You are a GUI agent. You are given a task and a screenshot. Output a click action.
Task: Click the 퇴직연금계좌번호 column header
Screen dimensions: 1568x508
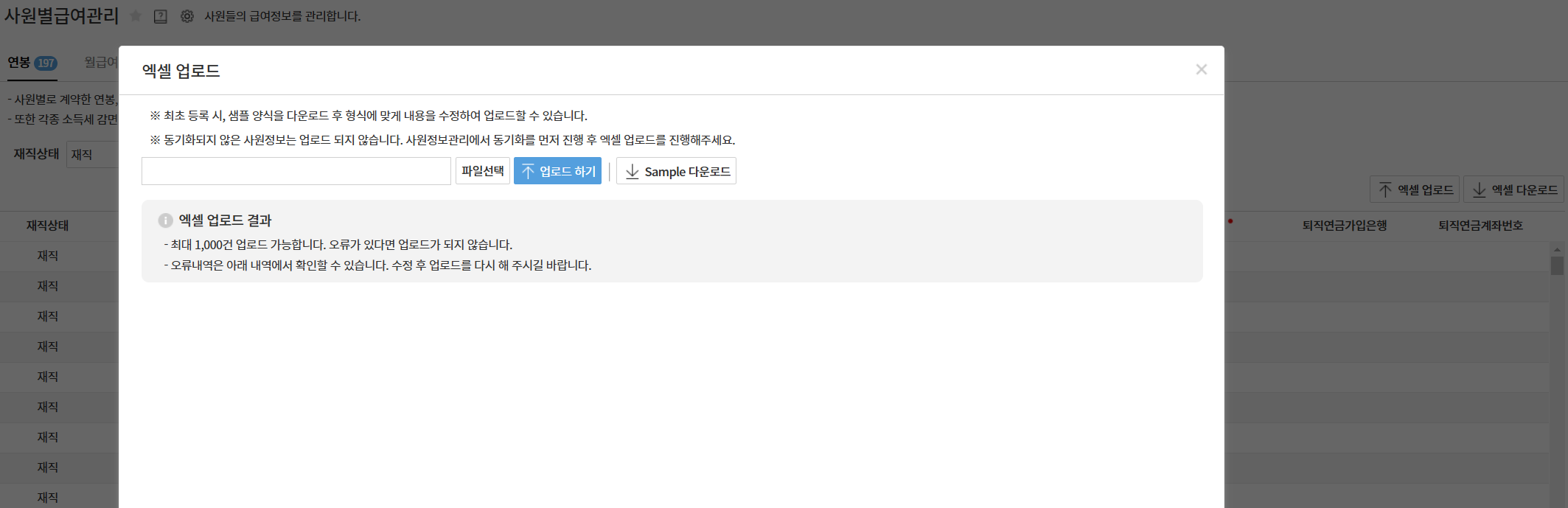[x=1480, y=226]
